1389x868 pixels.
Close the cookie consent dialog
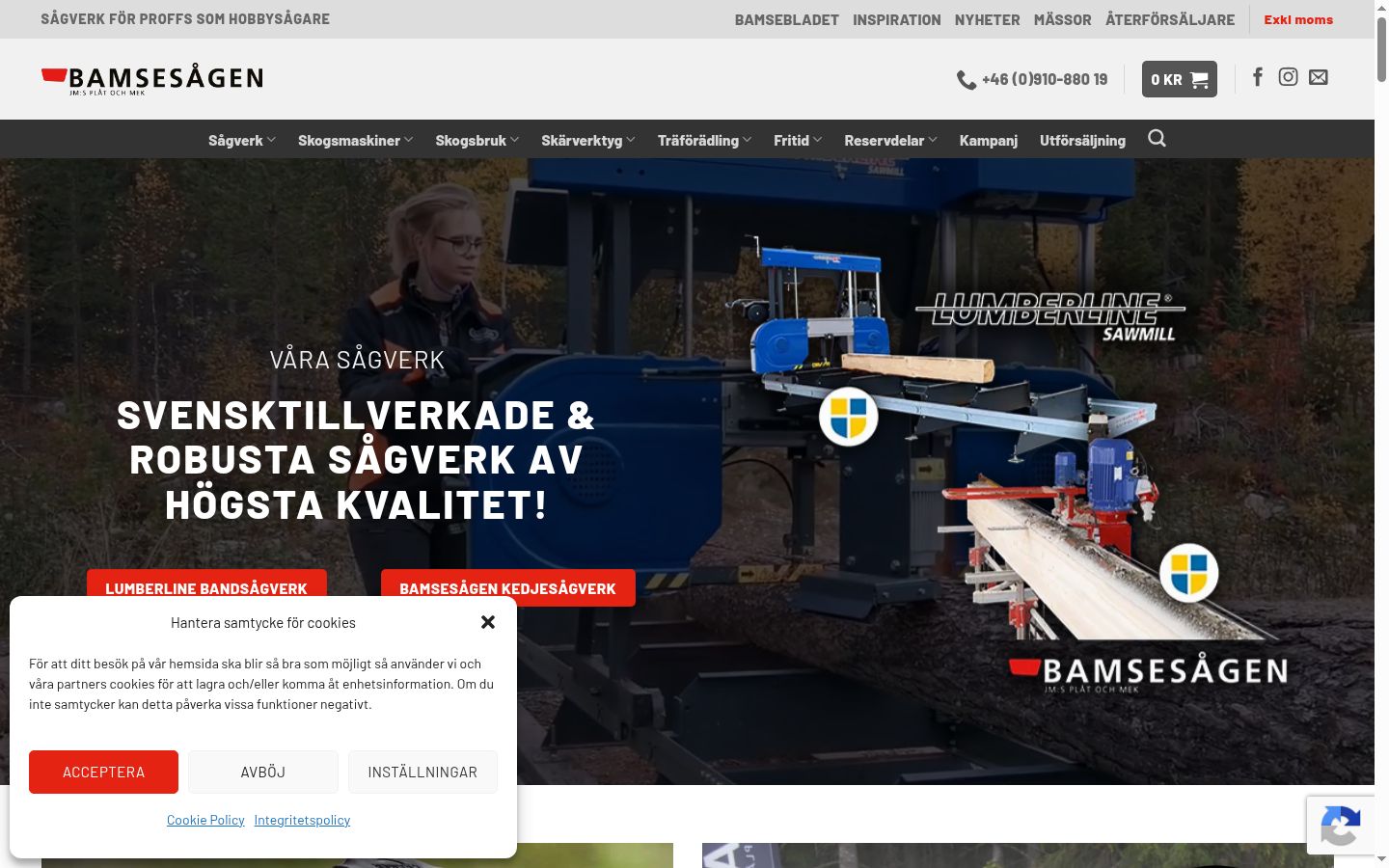click(x=488, y=622)
